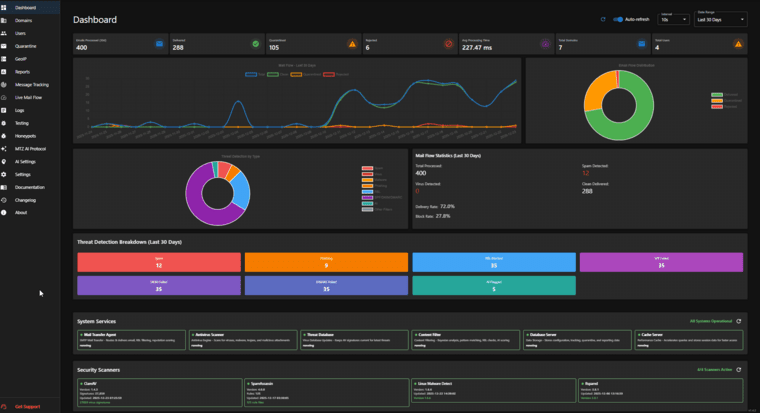Click the Block Rate 27.8% value
Viewport: 760px width, 413px height.
coord(443,216)
